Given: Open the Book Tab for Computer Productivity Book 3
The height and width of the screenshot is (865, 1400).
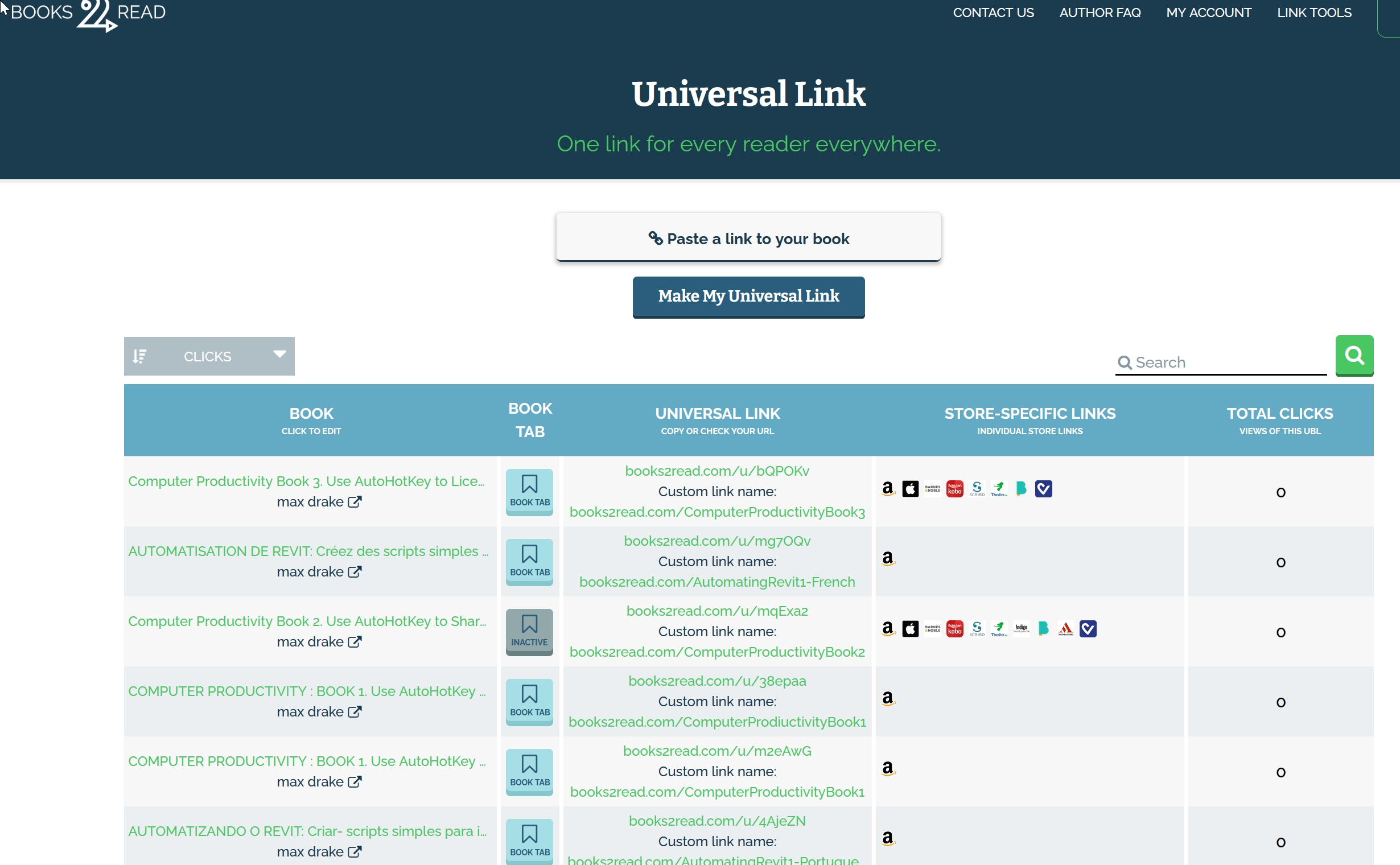Looking at the screenshot, I should tap(529, 492).
